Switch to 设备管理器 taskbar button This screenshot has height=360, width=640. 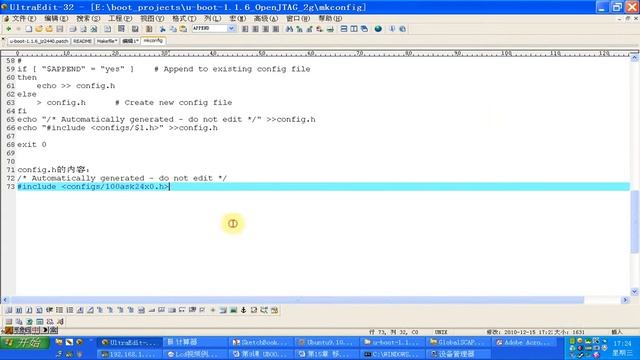coord(459,354)
